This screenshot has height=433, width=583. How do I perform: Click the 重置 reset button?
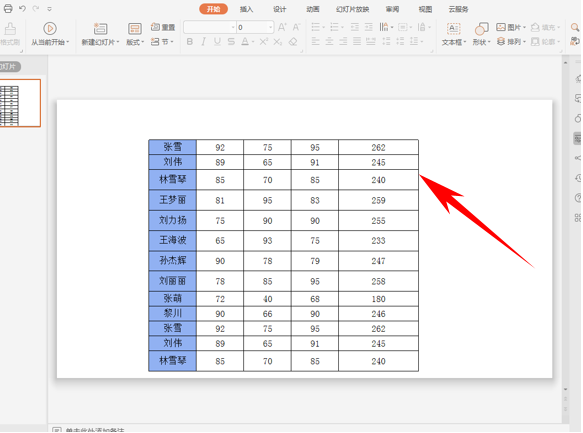point(163,27)
